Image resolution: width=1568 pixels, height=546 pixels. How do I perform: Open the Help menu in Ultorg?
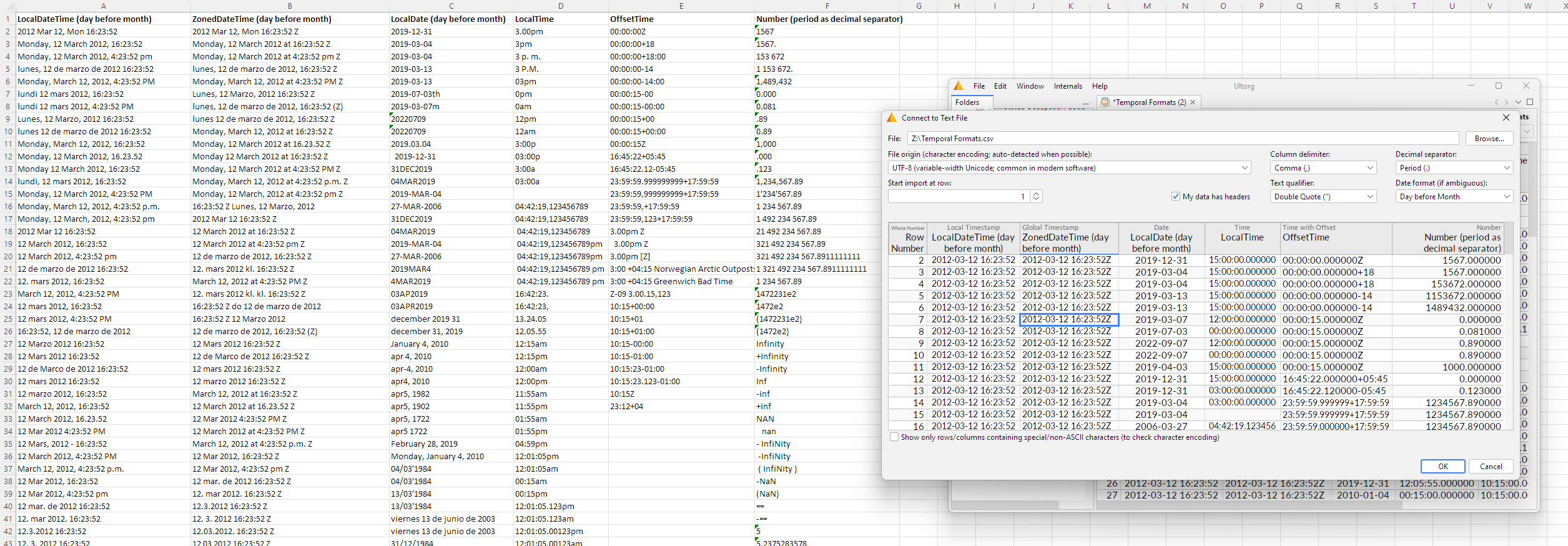coord(1100,86)
